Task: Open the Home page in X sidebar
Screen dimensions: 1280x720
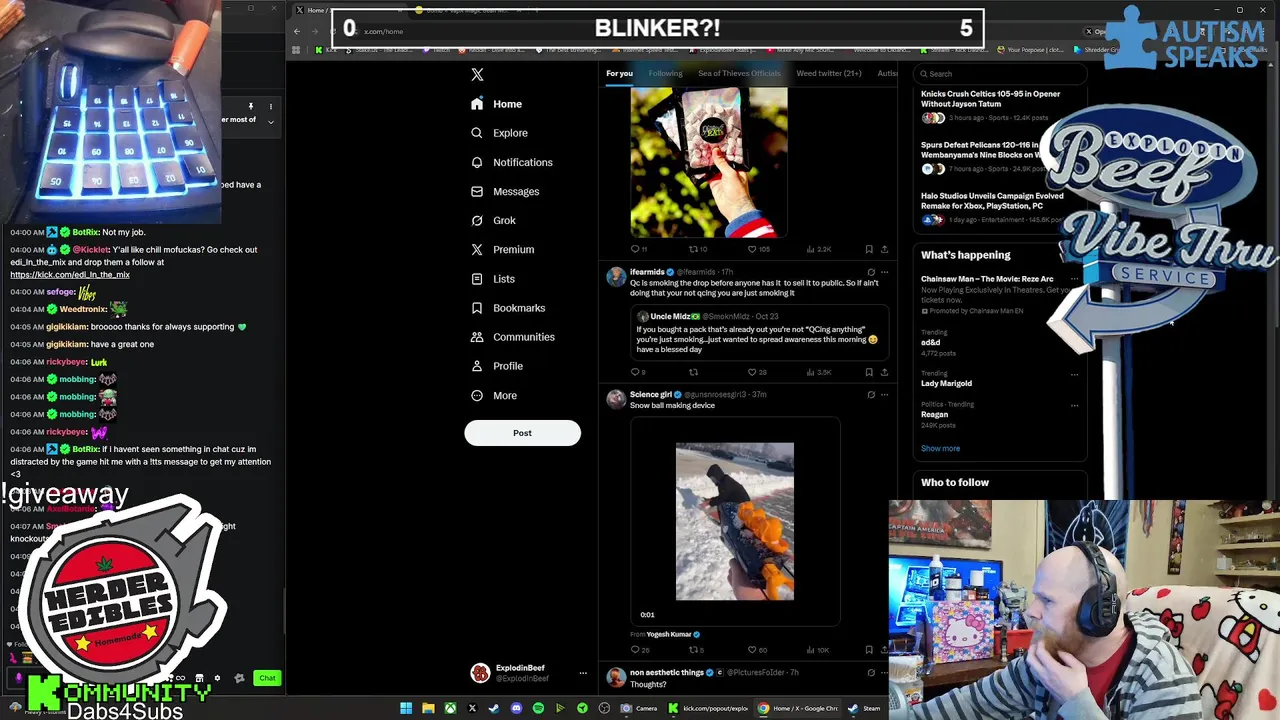Action: click(x=497, y=104)
